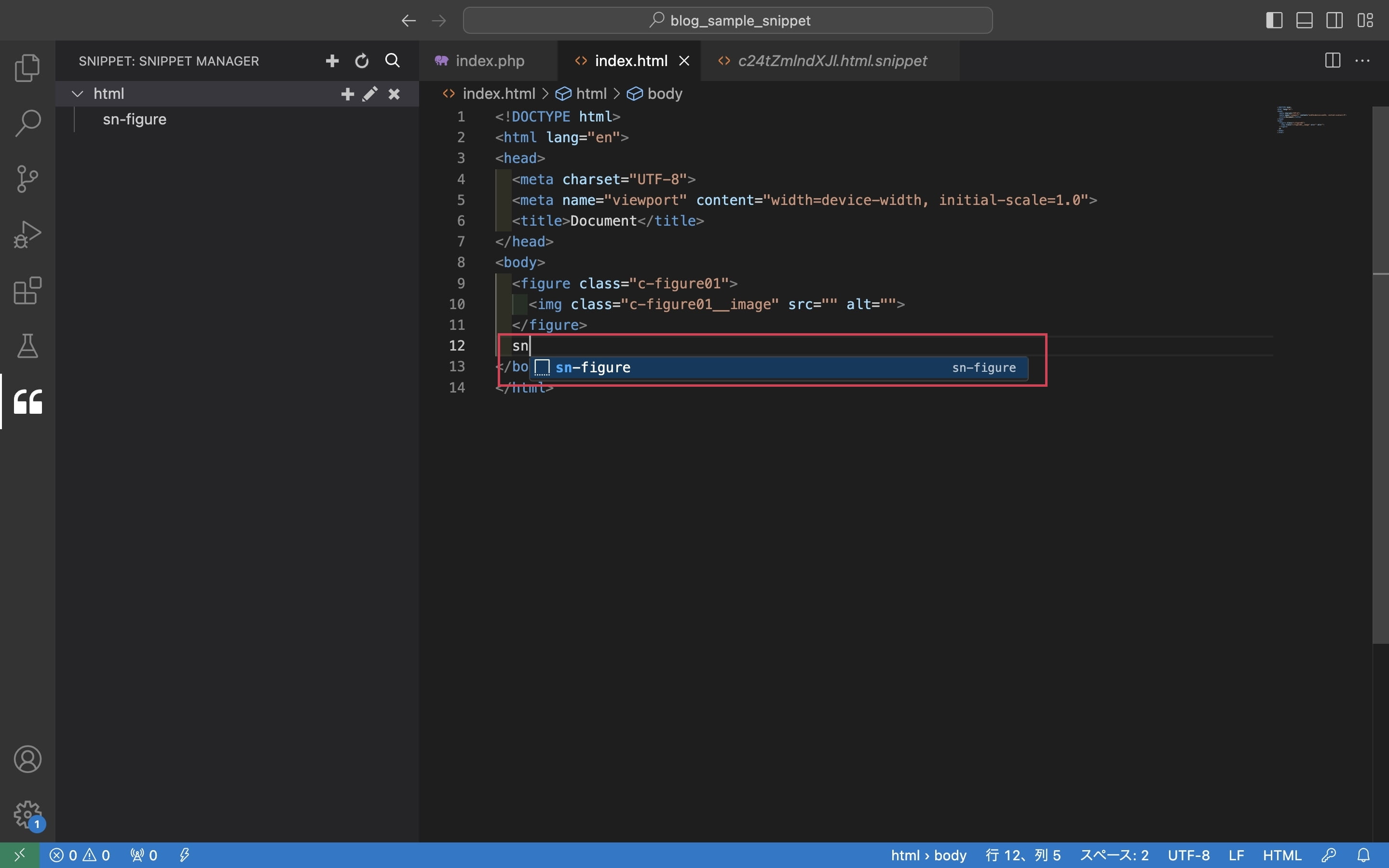The height and width of the screenshot is (868, 1389).
Task: Refresh the Snippet Manager list
Action: point(362,61)
